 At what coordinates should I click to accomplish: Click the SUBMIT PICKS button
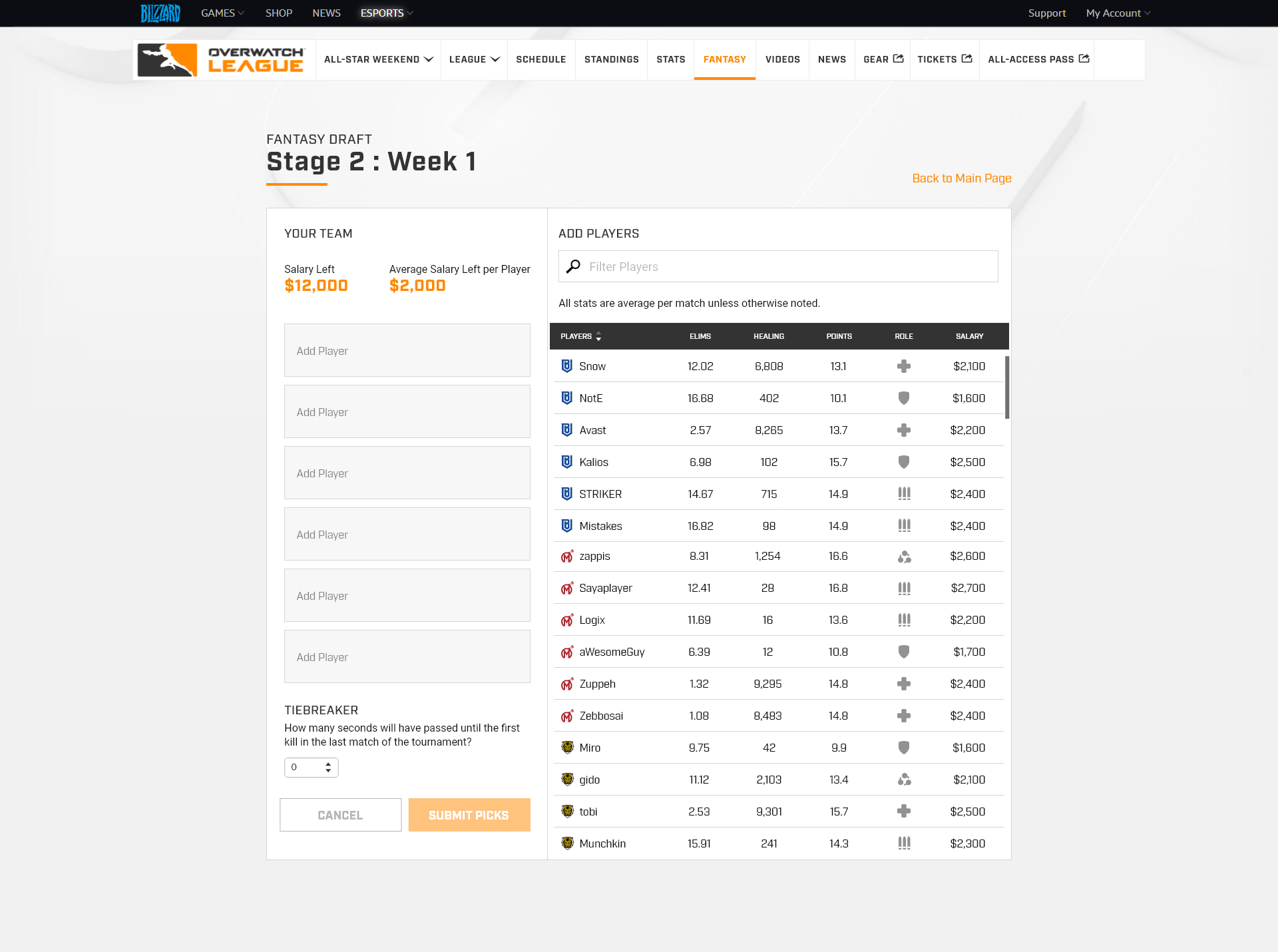pos(469,815)
